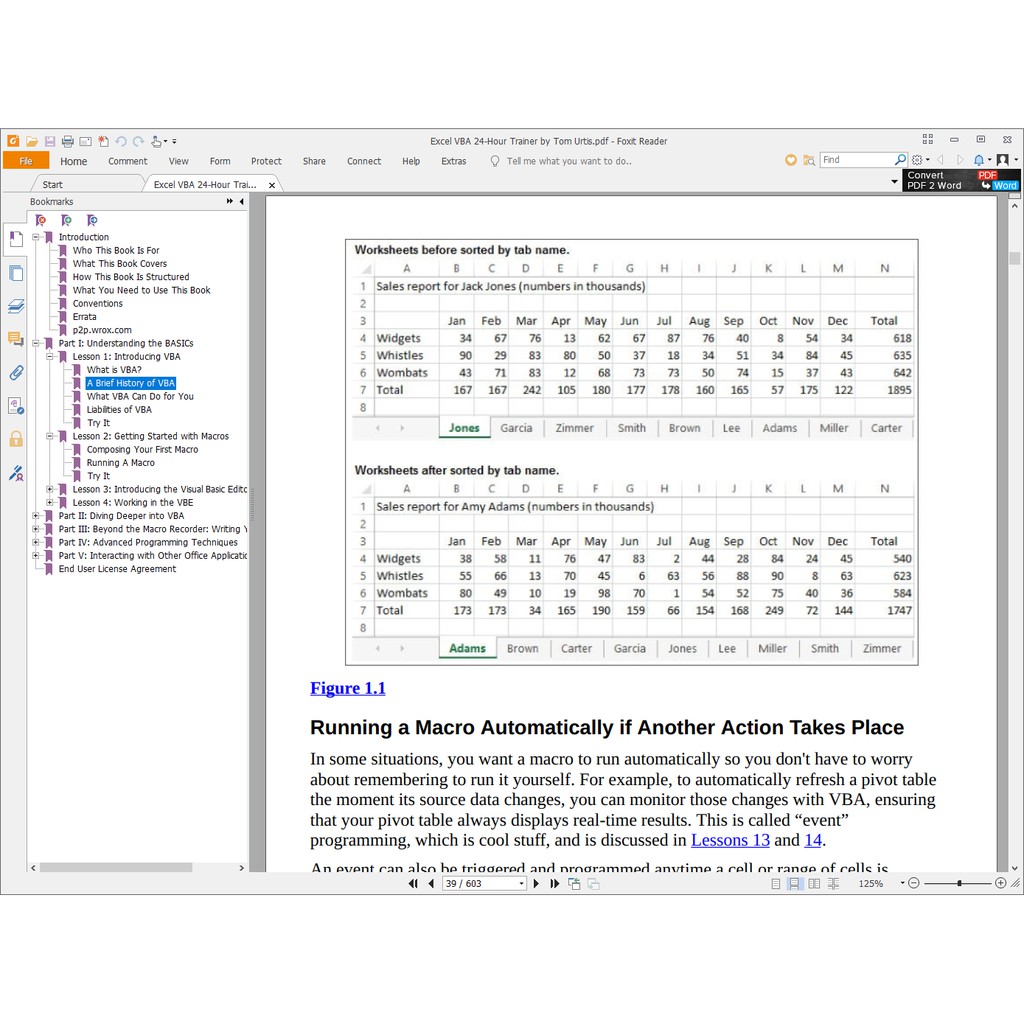This screenshot has height=1024, width=1024.
Task: Open the Attachments paperclip panel
Action: tap(15, 373)
